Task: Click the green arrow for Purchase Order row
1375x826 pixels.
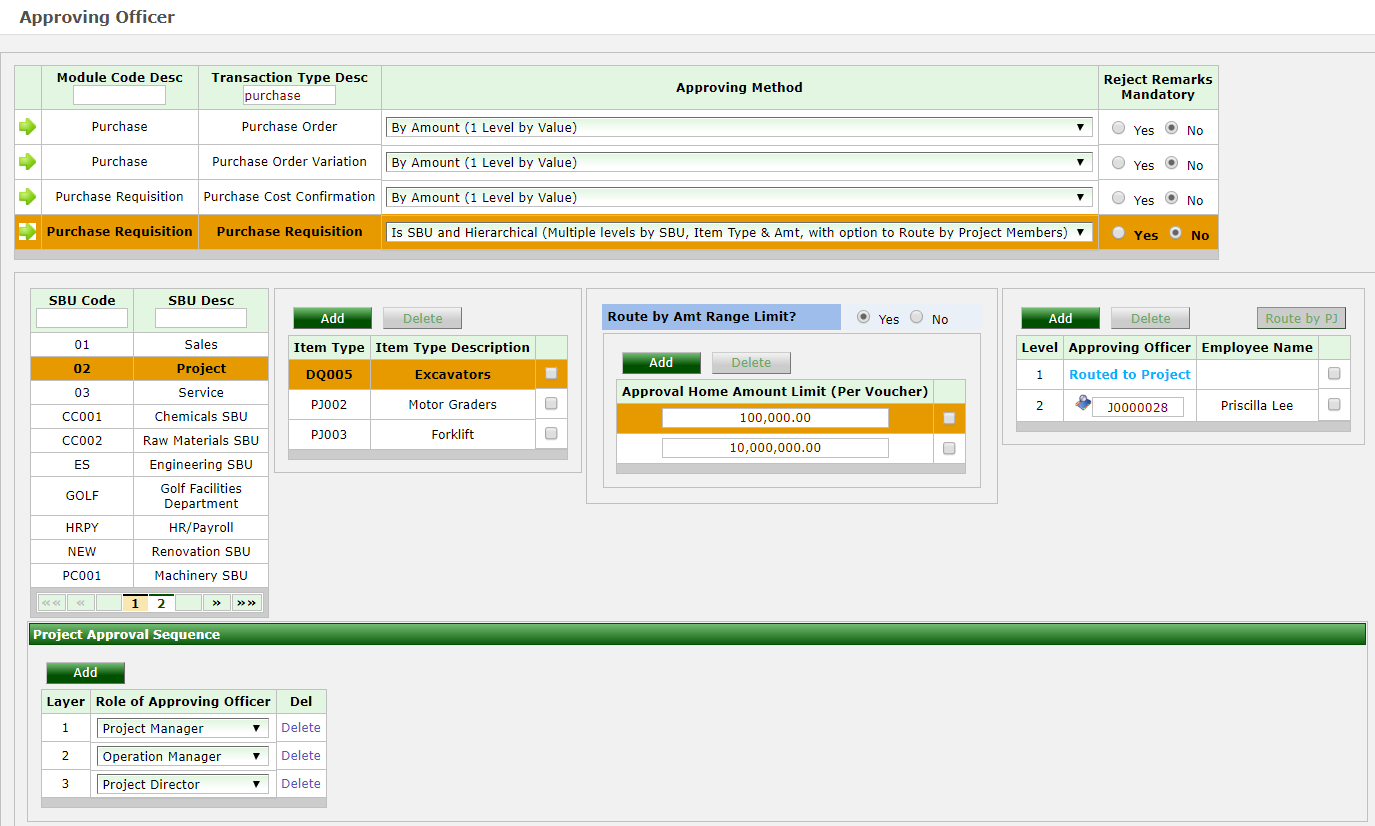Action: (27, 126)
